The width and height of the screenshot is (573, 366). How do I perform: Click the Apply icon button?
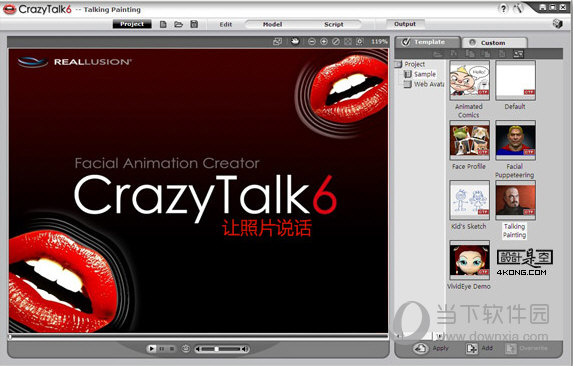(x=421, y=348)
